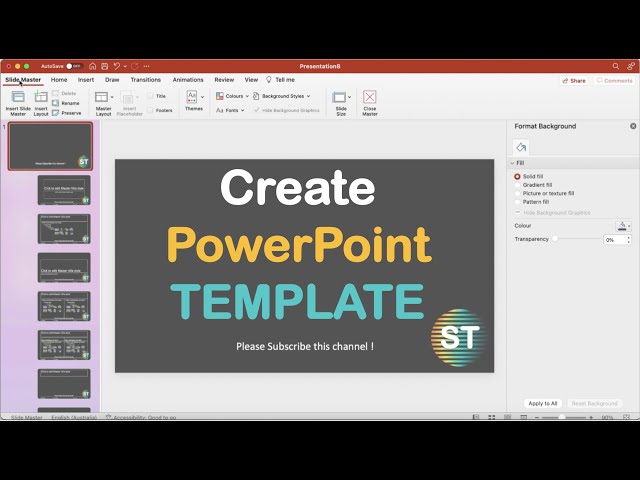640x480 pixels.
Task: Click the Apply to All button
Action: click(542, 403)
